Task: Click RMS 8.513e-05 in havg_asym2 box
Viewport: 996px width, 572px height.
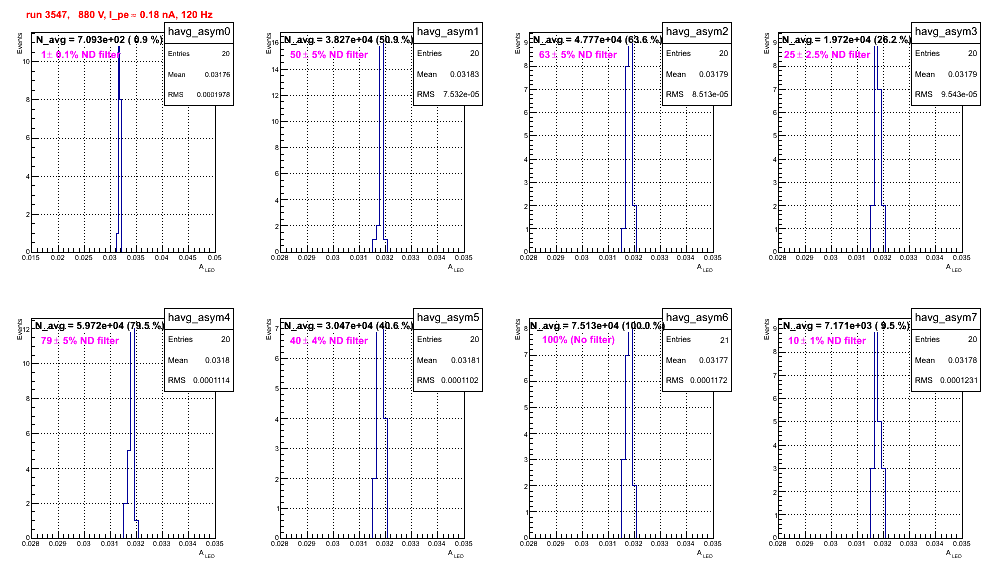Action: pyautogui.click(x=697, y=95)
